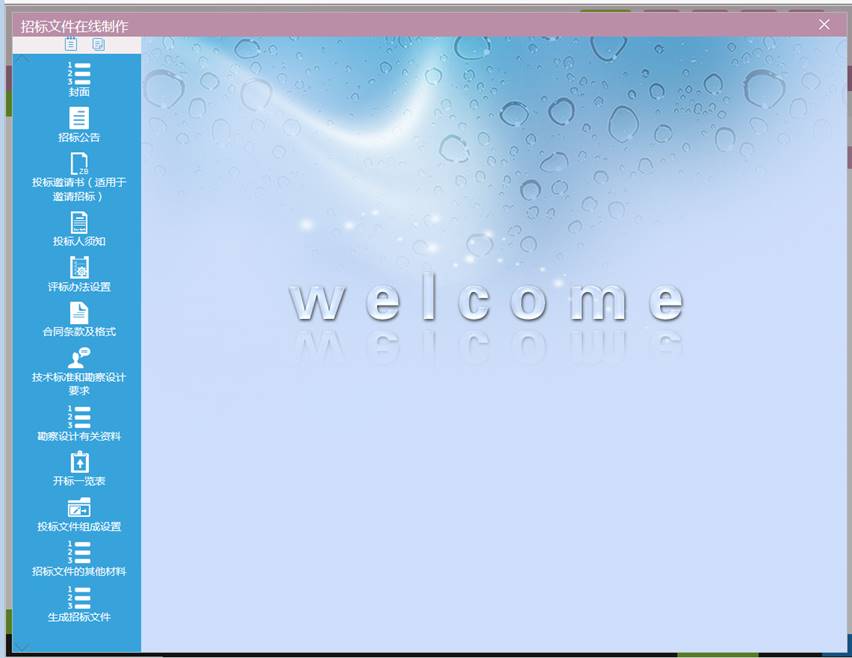Click 生成招标文件 to generate file
Viewport: 852px width, 658px height.
coord(79,604)
